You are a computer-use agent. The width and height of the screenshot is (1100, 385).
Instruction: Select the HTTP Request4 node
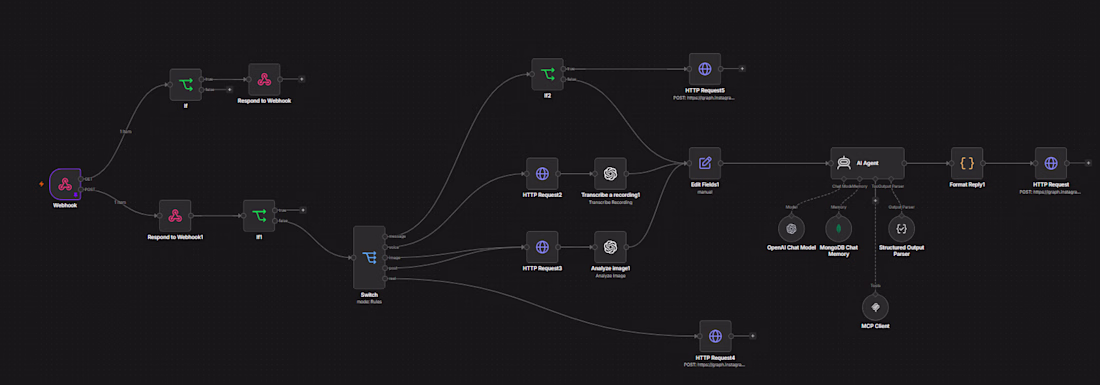[x=715, y=336]
